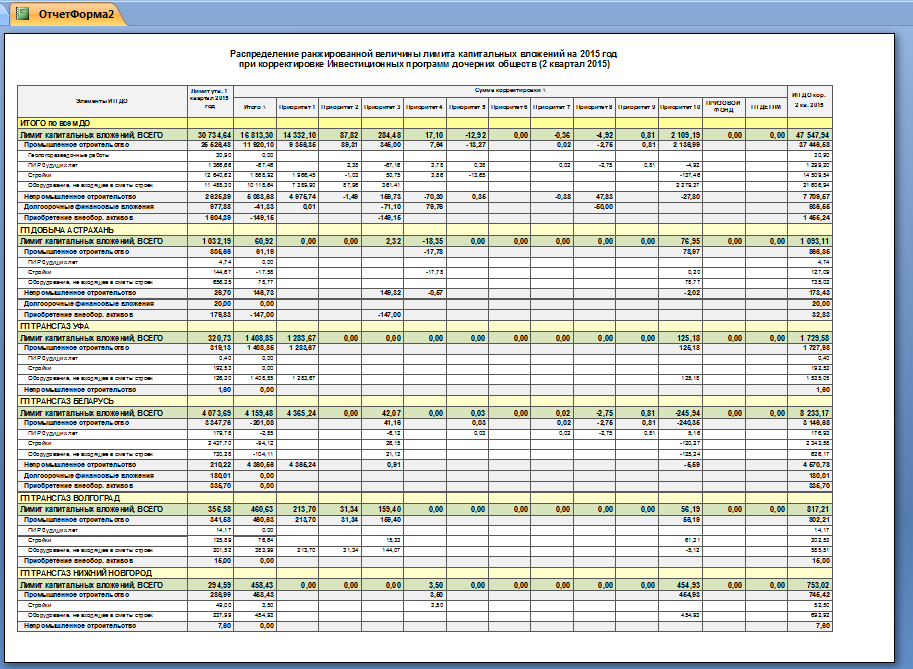Click the value 42,07
Screen dimensions: 913x669
tap(392, 413)
